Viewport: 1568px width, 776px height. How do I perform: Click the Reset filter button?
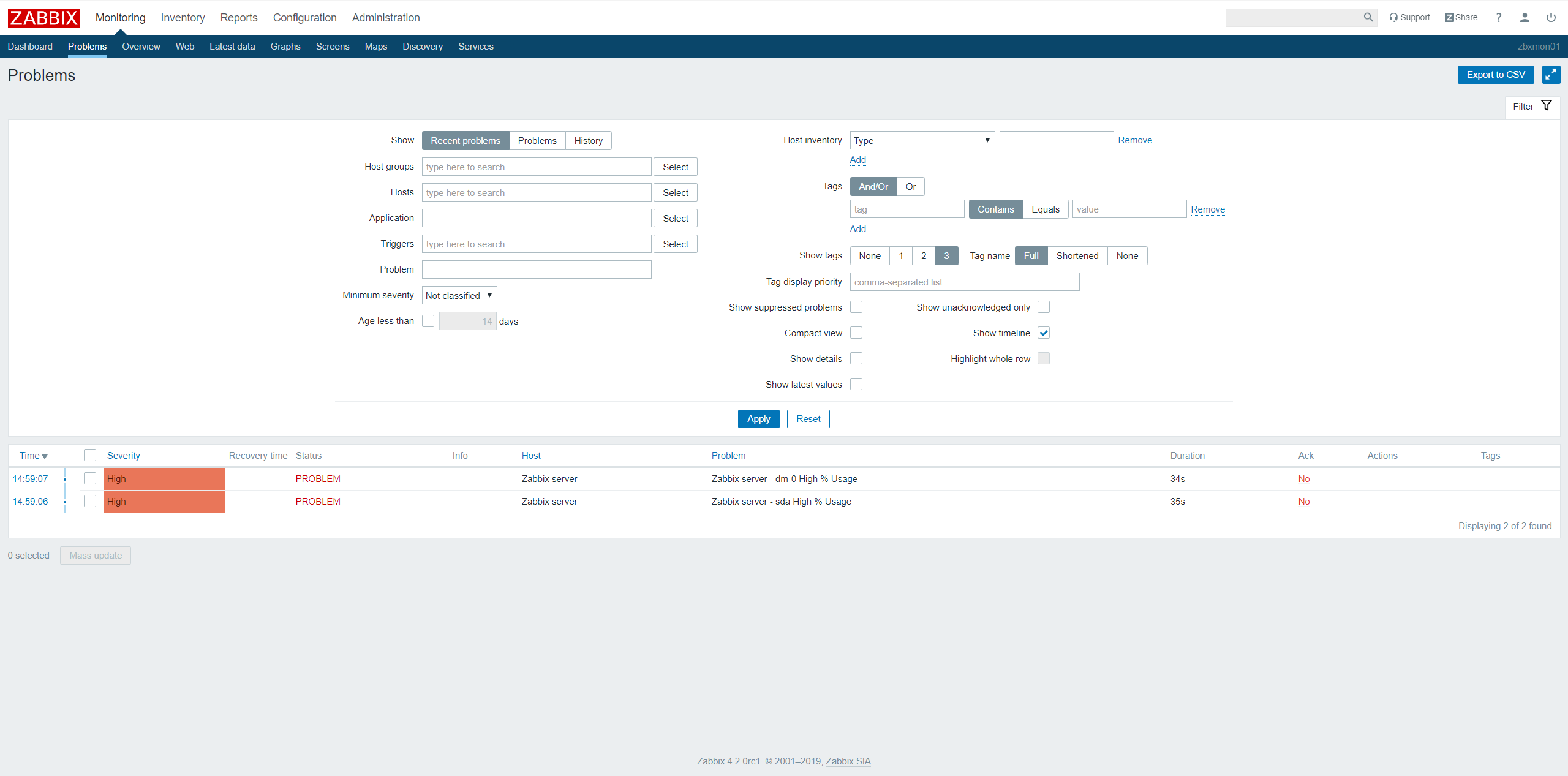(809, 419)
